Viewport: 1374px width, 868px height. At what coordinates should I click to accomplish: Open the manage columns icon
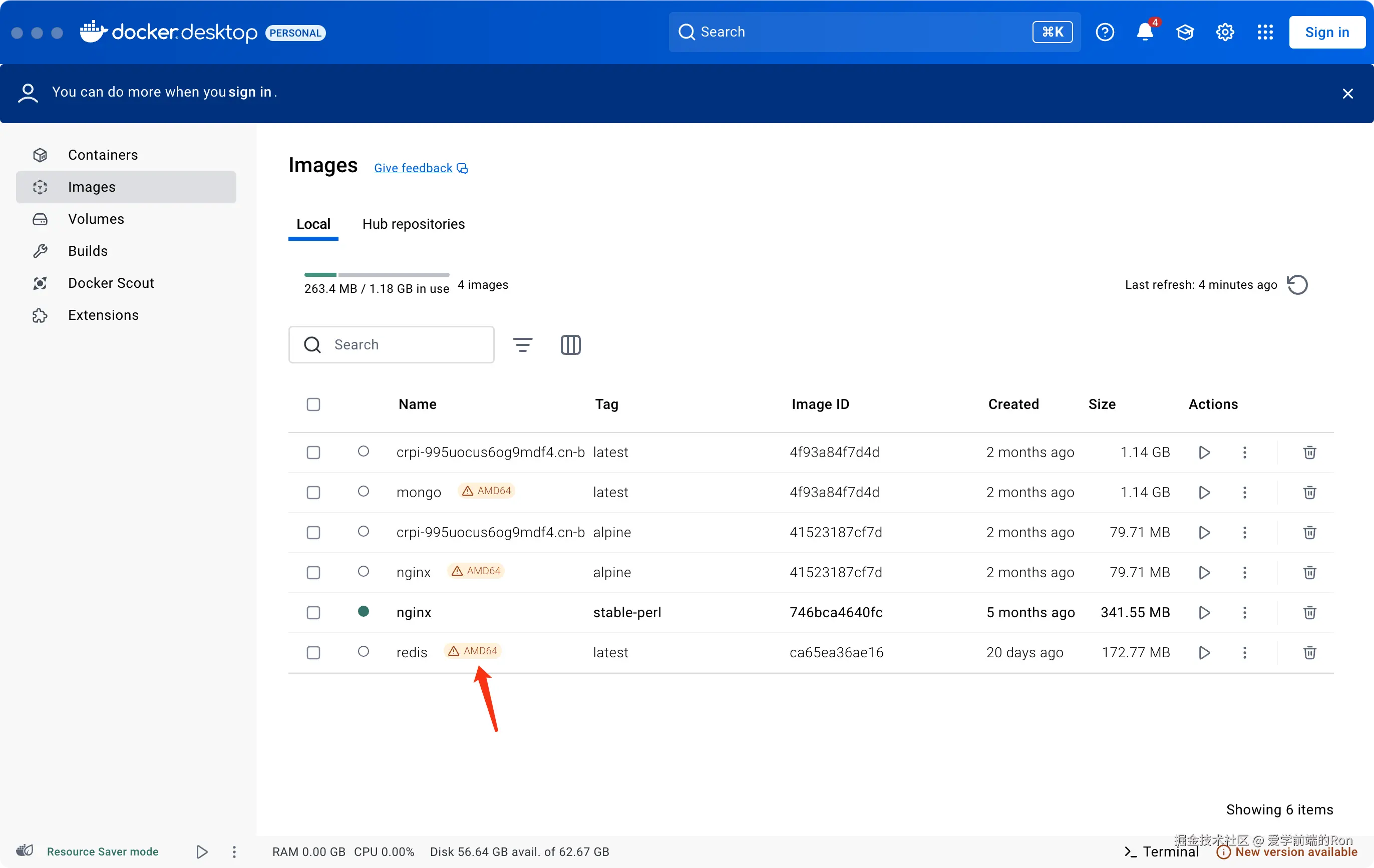click(570, 344)
